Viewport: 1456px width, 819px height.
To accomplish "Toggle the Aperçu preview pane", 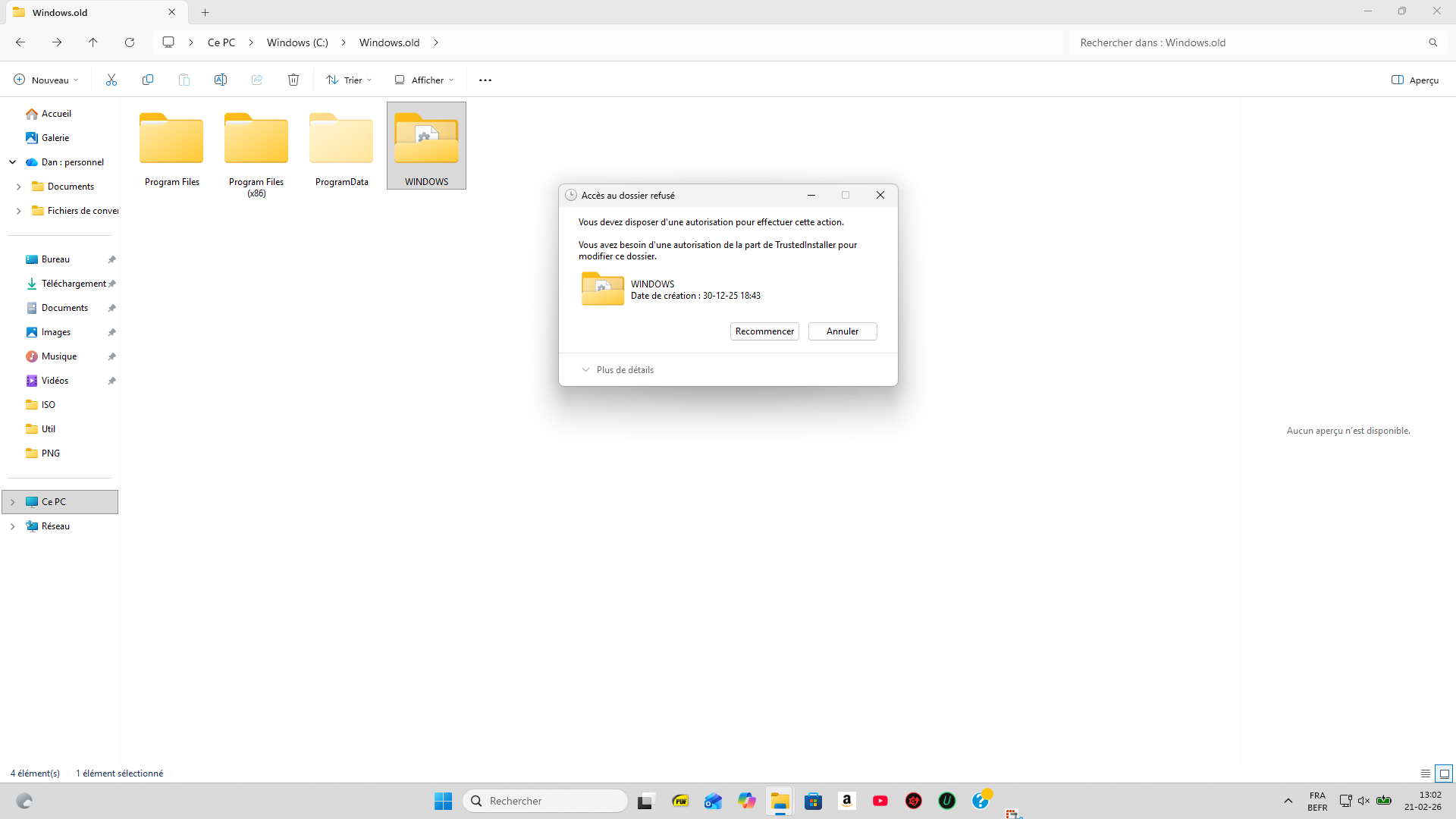I will [1415, 80].
